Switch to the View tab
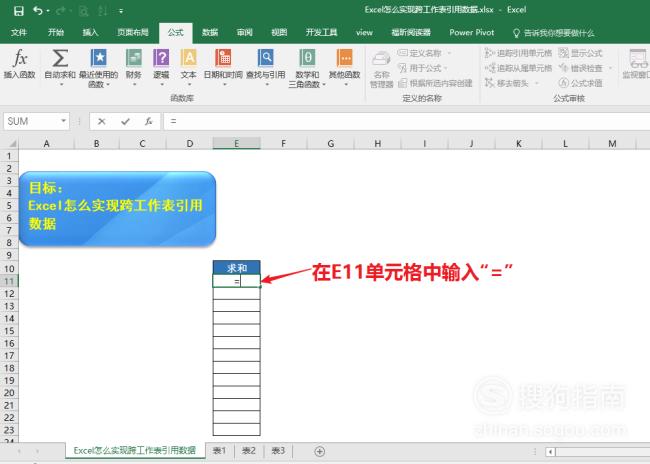The width and height of the screenshot is (650, 464). [x=279, y=32]
